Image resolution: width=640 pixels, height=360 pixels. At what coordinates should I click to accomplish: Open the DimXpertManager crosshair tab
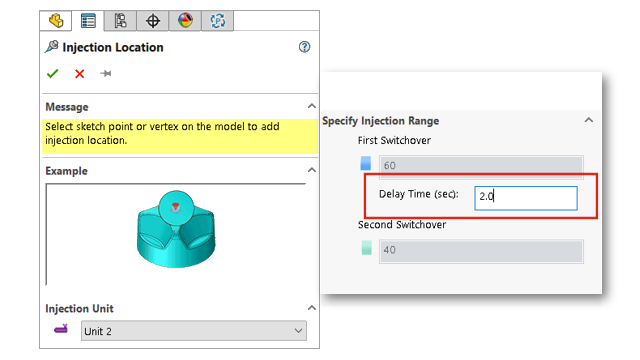[153, 21]
